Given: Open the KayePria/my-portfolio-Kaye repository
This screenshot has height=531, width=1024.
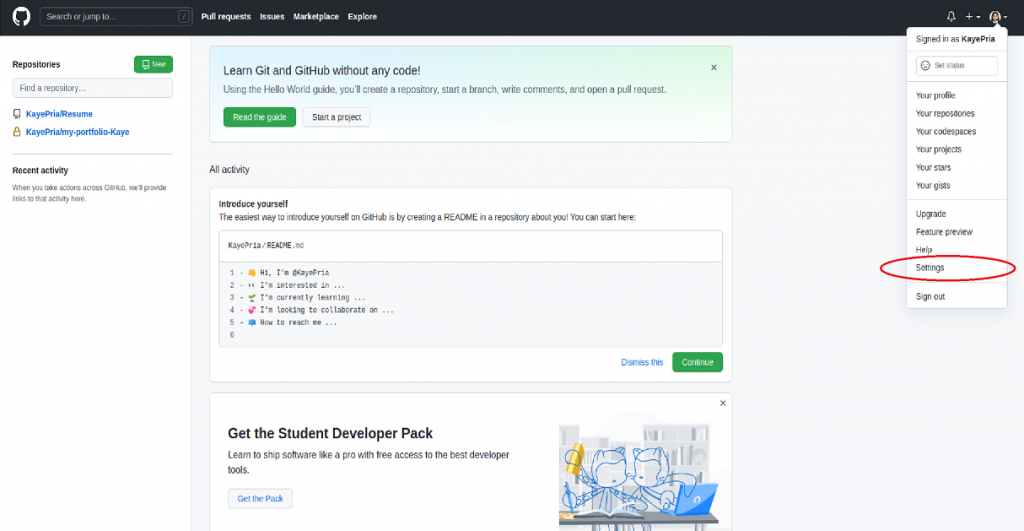Looking at the screenshot, I should tap(78, 132).
